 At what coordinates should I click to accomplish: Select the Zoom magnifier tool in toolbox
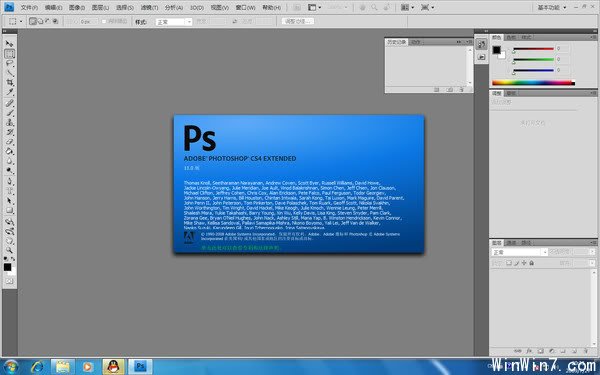point(9,250)
